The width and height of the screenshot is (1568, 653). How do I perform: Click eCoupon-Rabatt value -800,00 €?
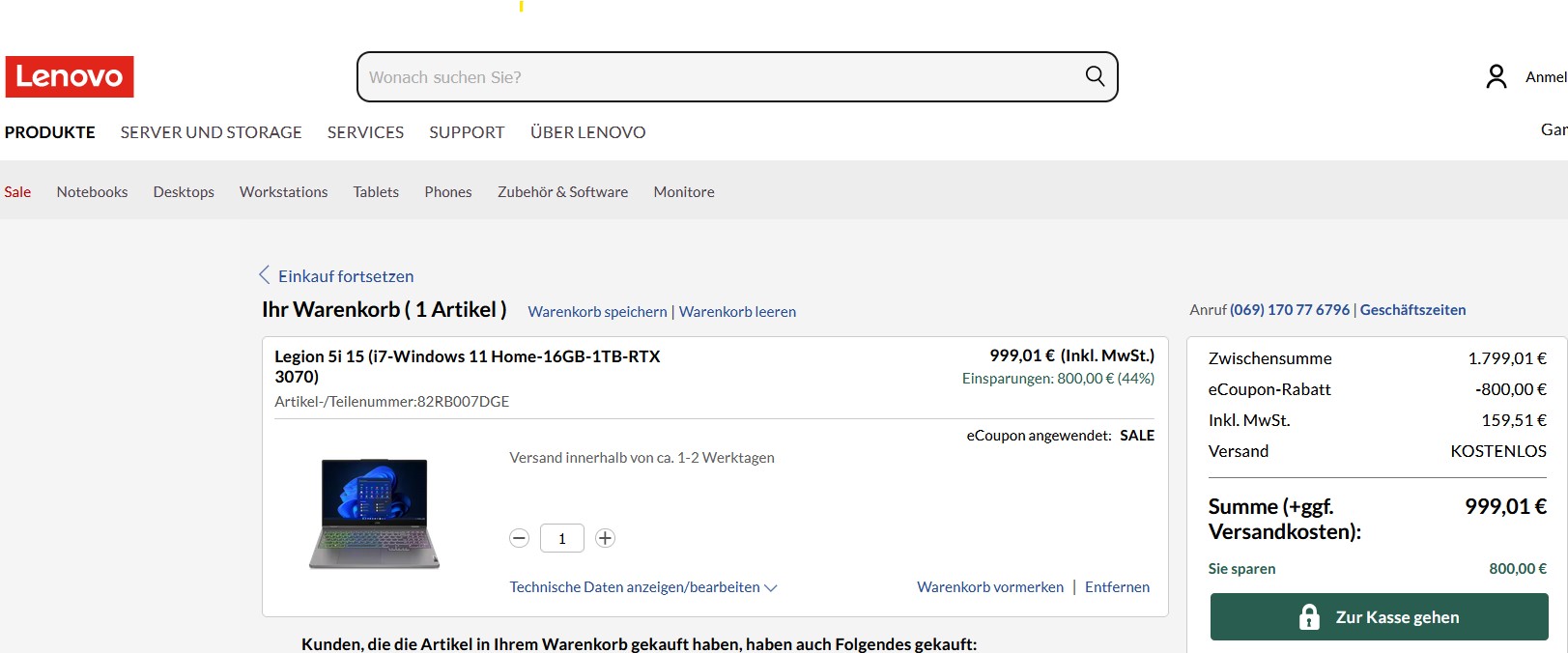(1511, 389)
